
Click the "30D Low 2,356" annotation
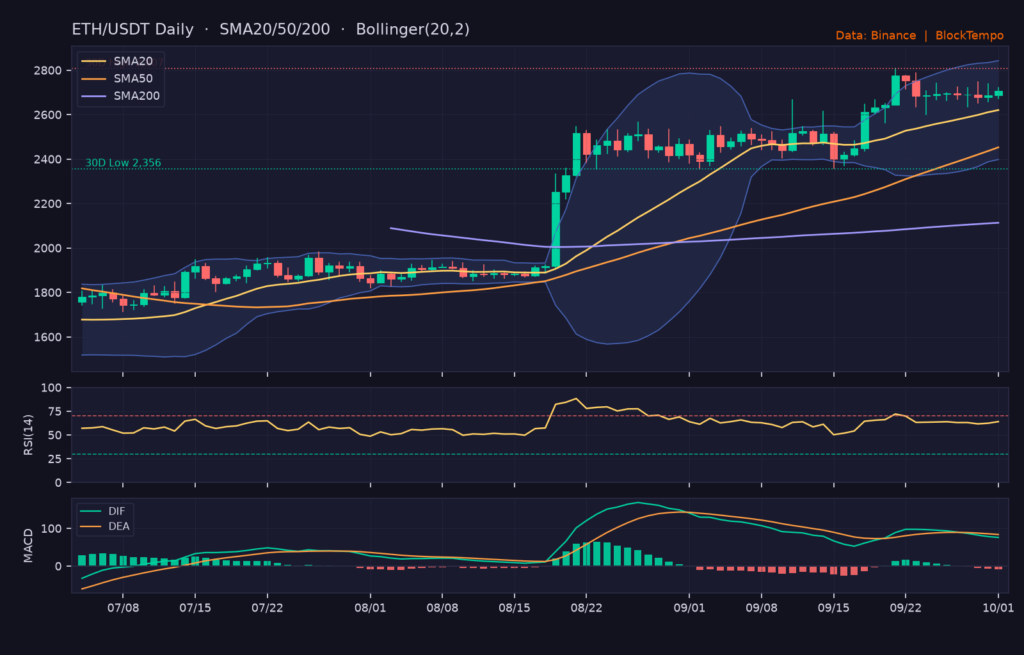click(123, 163)
